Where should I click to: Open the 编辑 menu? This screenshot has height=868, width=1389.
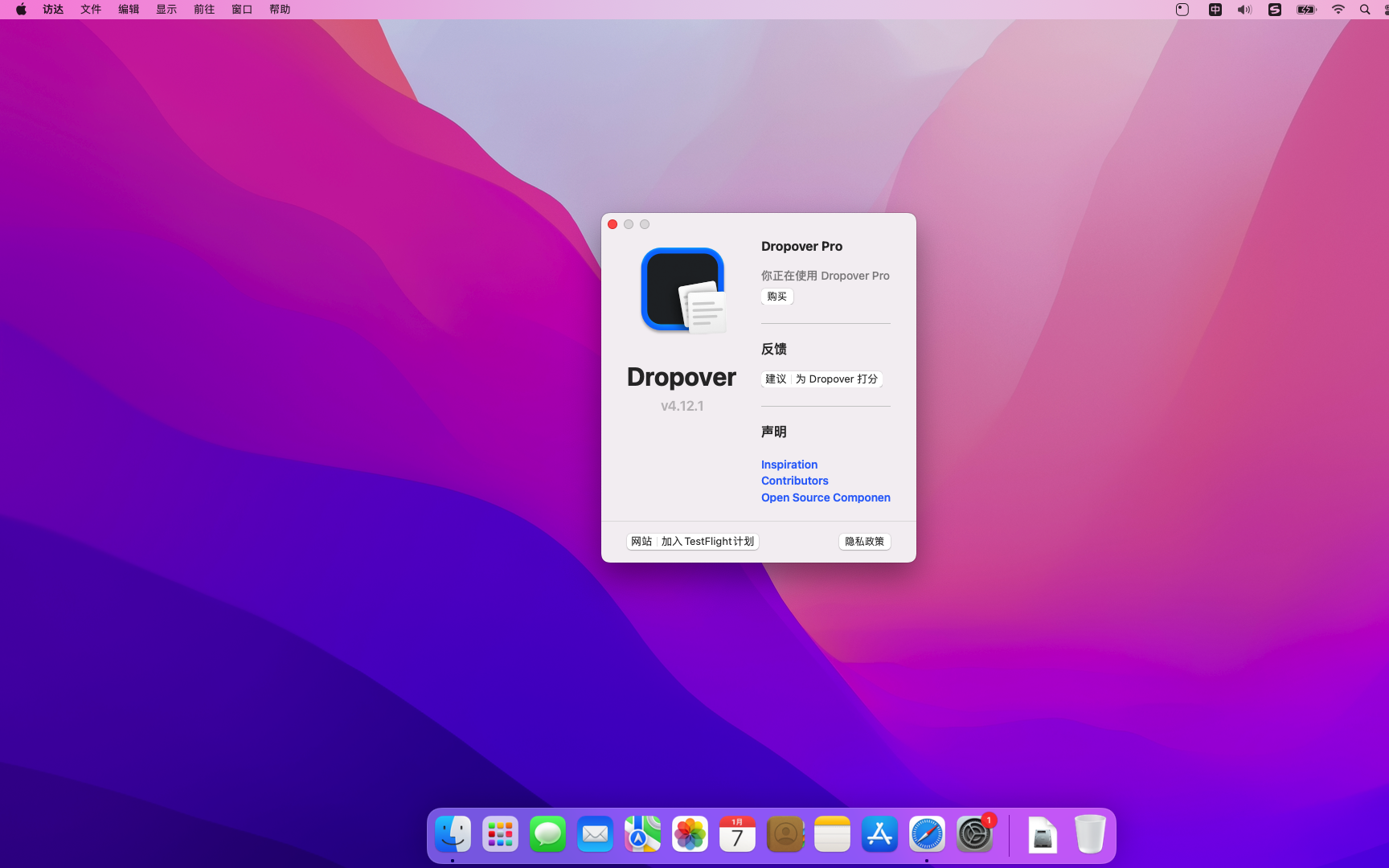pyautogui.click(x=129, y=10)
